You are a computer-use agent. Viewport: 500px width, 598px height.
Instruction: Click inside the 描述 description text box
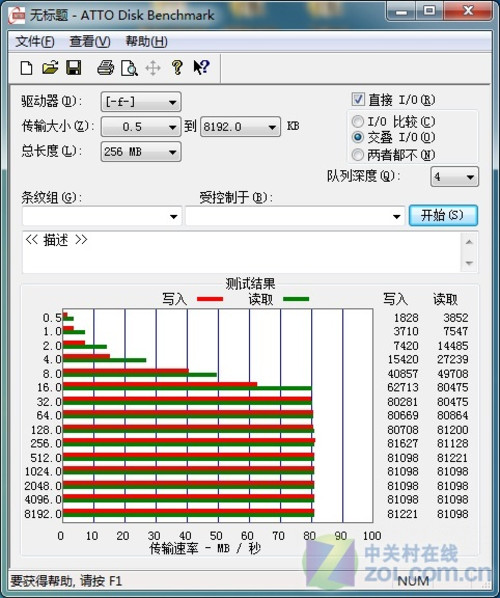pyautogui.click(x=242, y=252)
